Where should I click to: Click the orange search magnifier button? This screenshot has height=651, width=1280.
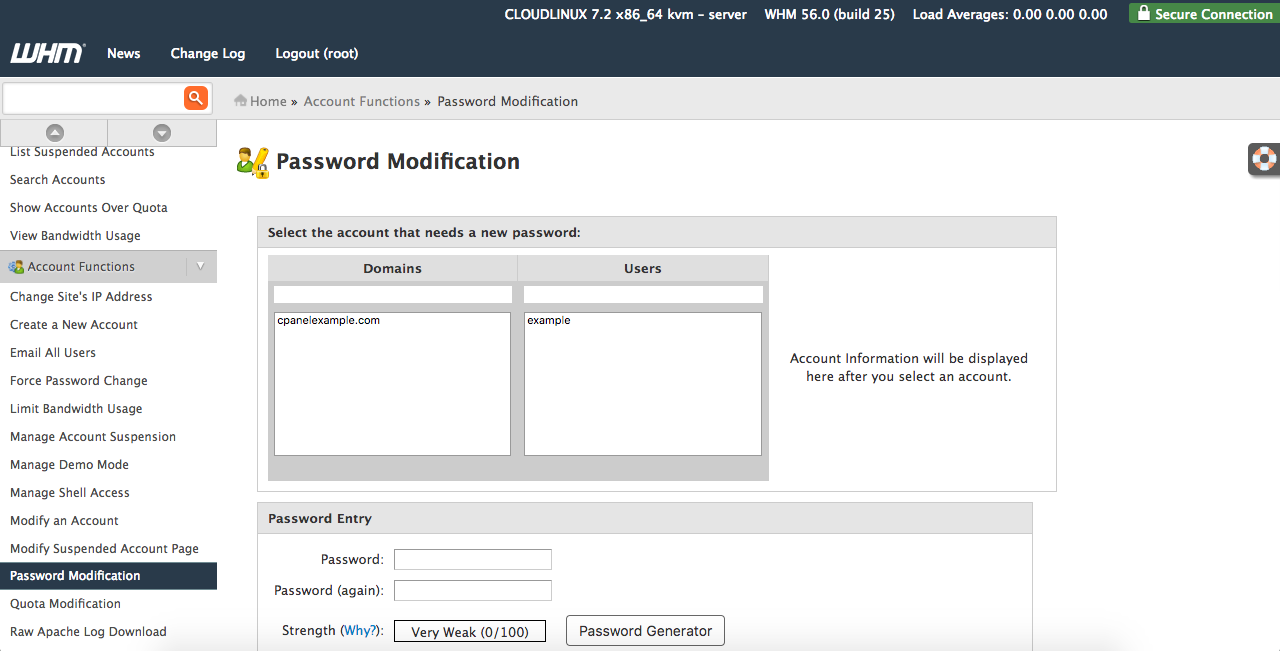point(195,98)
